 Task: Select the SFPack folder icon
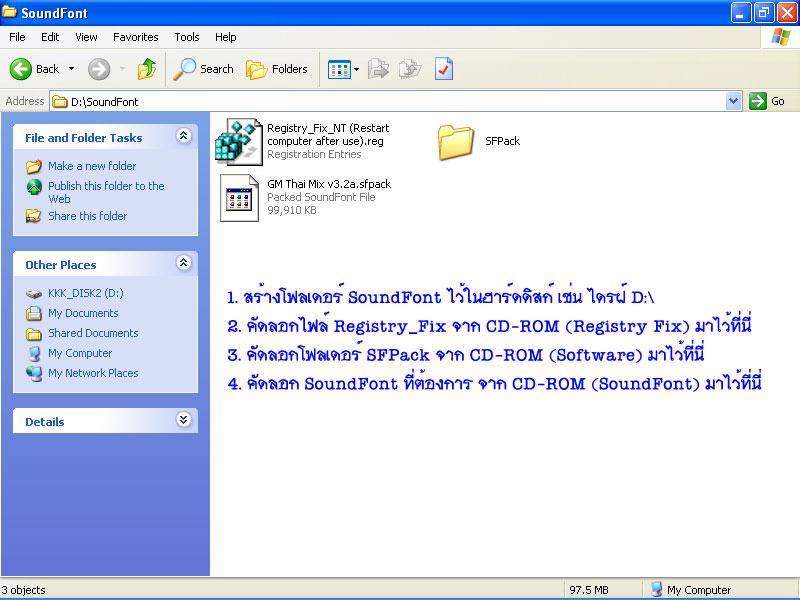[455, 142]
